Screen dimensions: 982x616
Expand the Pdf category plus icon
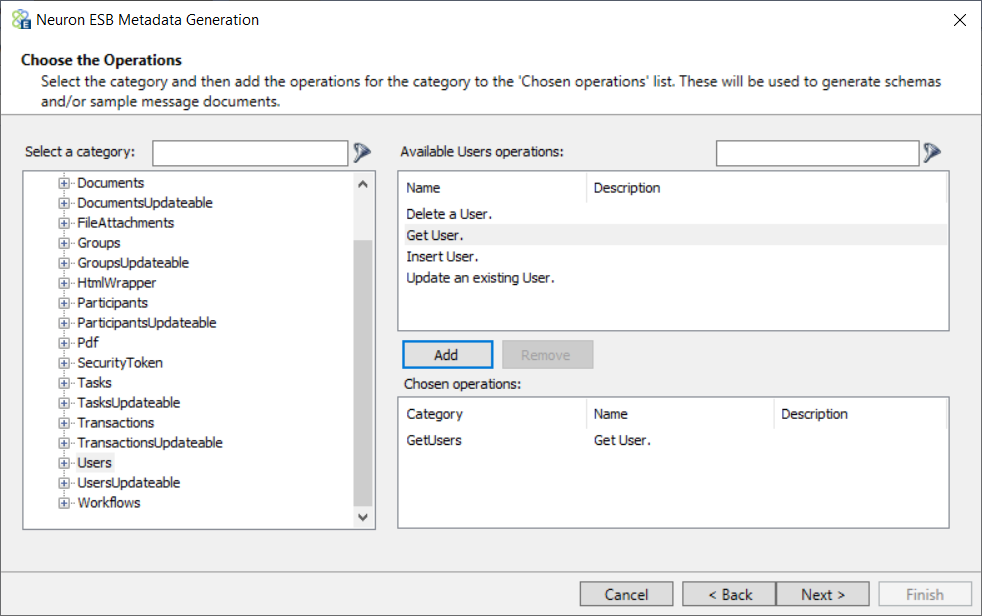(x=64, y=342)
